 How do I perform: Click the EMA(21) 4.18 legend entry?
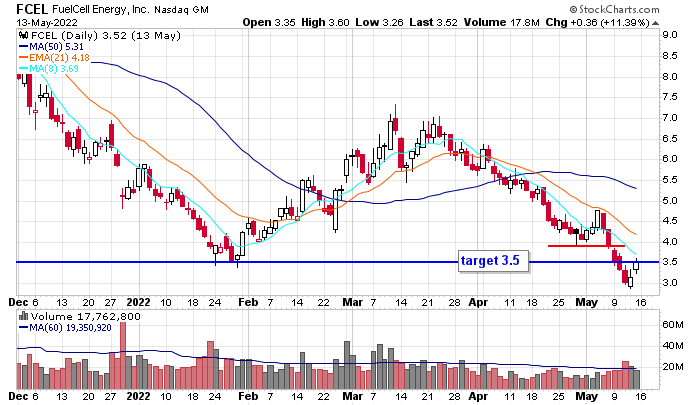[x=54, y=58]
